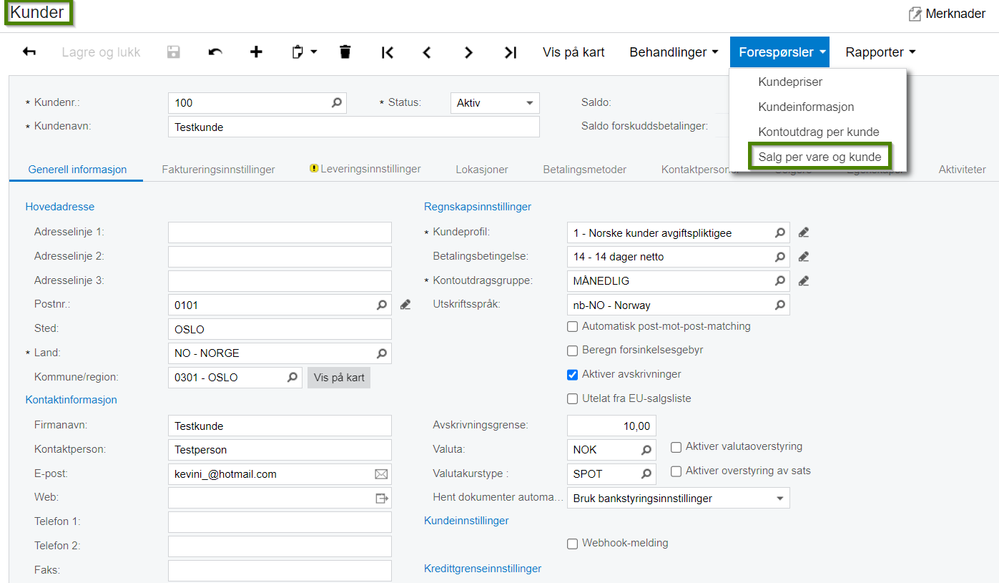Check Aktiver valutaoverstyring checkbox
The image size is (999, 583).
(676, 447)
